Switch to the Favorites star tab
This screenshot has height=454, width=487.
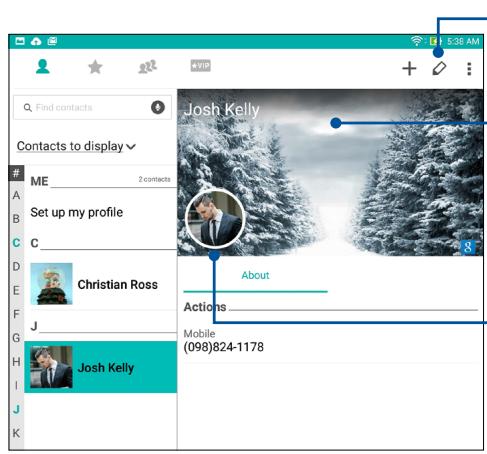[95, 67]
